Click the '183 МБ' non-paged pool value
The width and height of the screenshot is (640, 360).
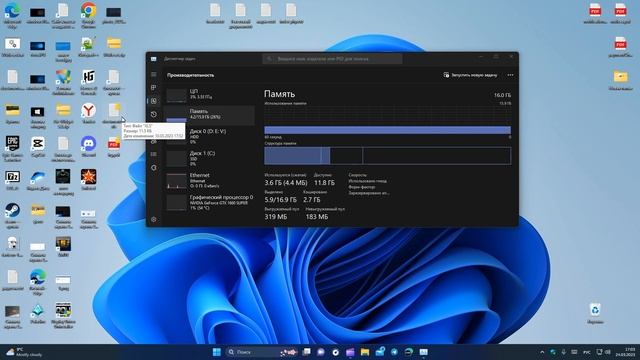pyautogui.click(x=317, y=217)
